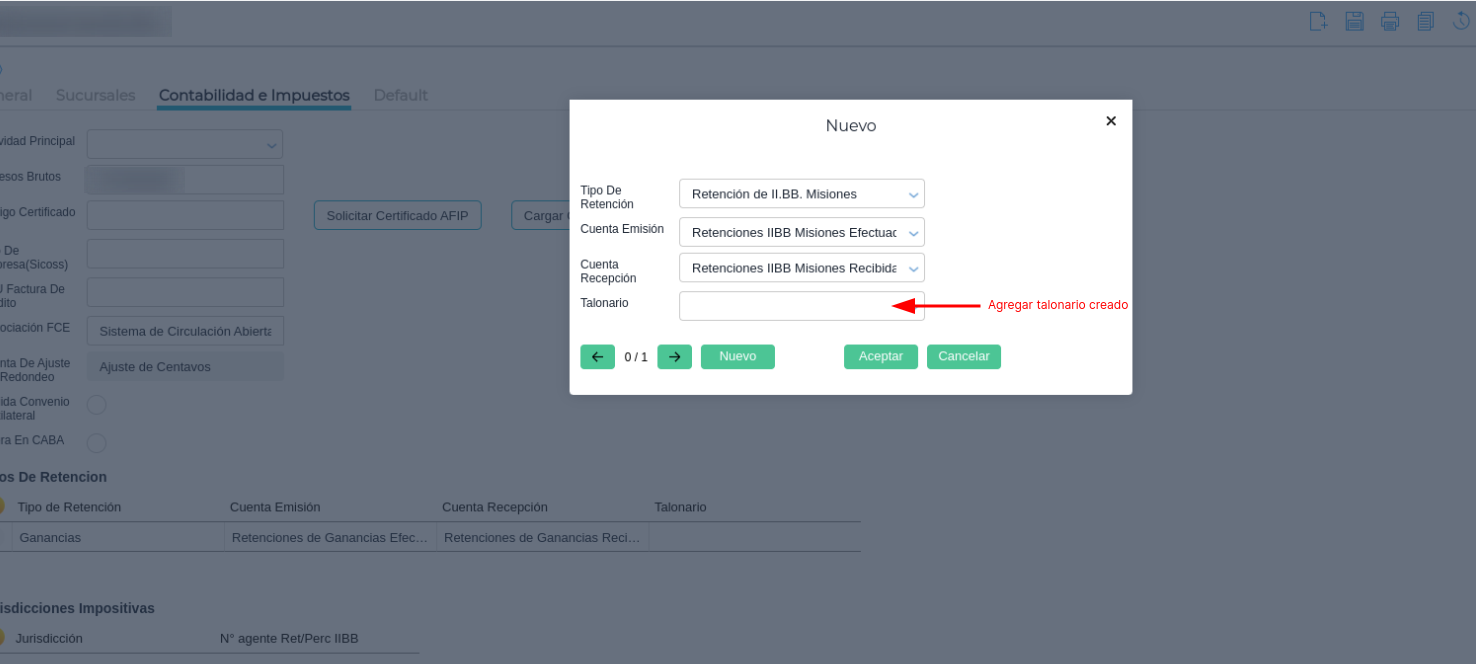Click the new document icon in top toolbar
Viewport: 1476px width, 664px height.
pos(1319,21)
